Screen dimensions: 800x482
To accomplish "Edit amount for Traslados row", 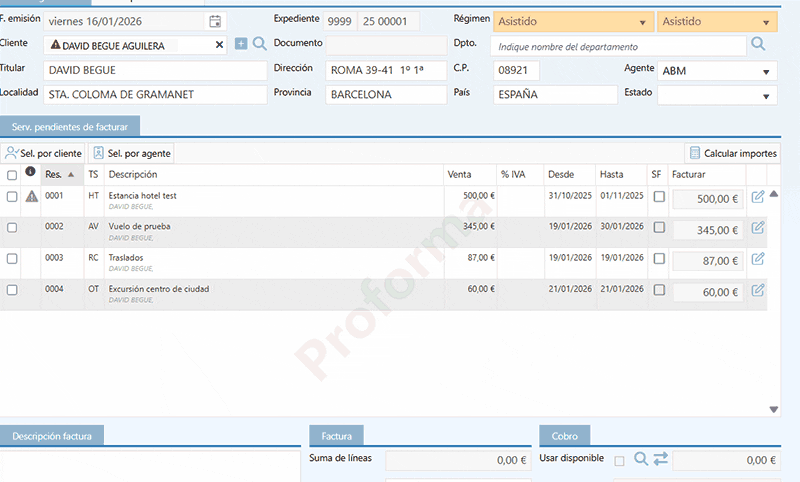I will [x=758, y=259].
